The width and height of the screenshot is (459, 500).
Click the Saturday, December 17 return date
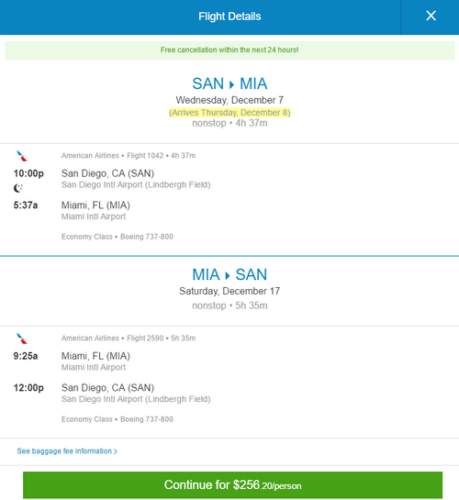(229, 291)
